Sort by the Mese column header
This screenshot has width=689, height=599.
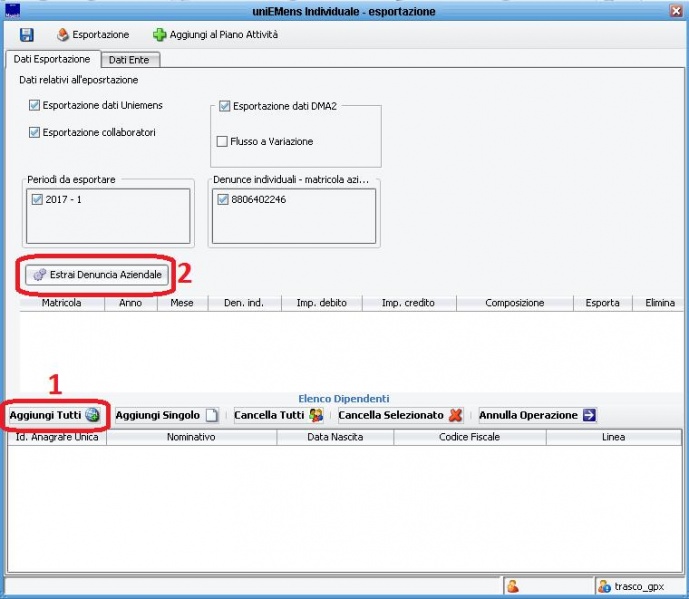(x=182, y=303)
